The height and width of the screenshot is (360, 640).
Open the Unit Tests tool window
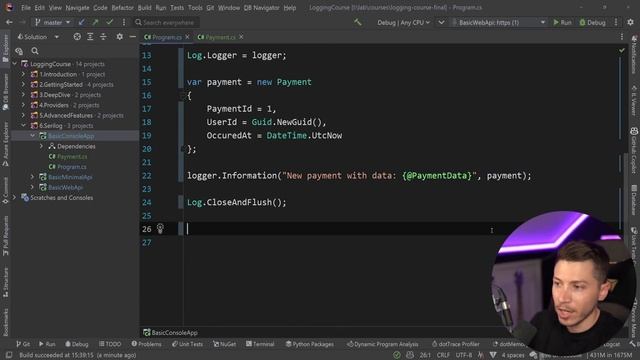pyautogui.click(x=187, y=344)
